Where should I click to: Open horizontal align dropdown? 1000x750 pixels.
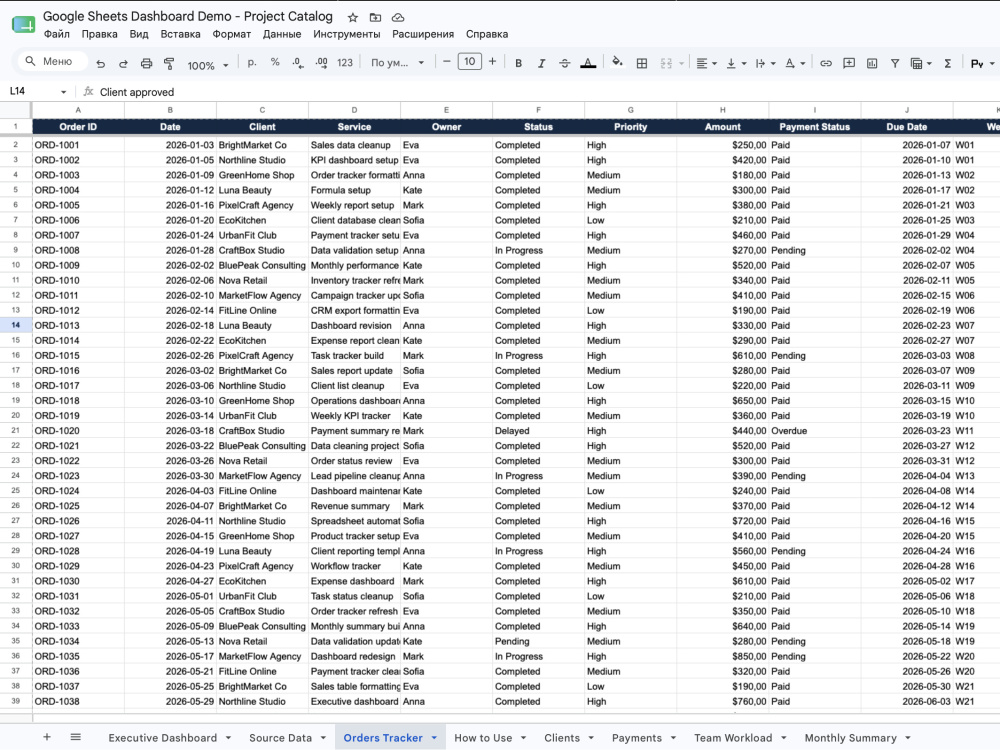coord(707,63)
